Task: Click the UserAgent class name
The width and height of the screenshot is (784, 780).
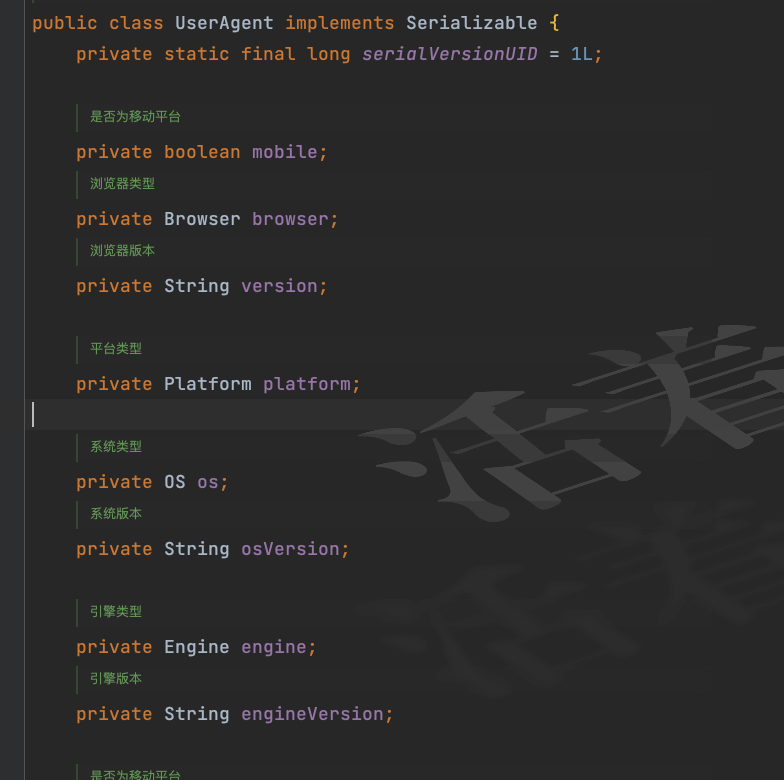Action: pyautogui.click(x=224, y=22)
